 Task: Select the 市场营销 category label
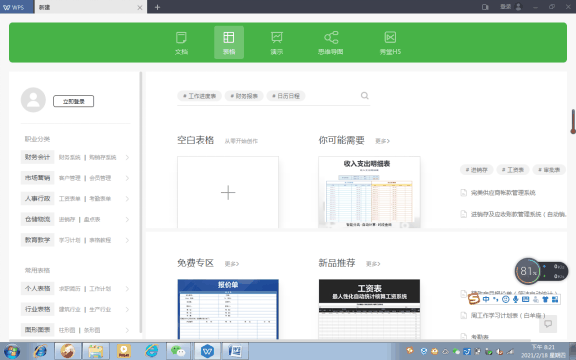click(x=37, y=178)
